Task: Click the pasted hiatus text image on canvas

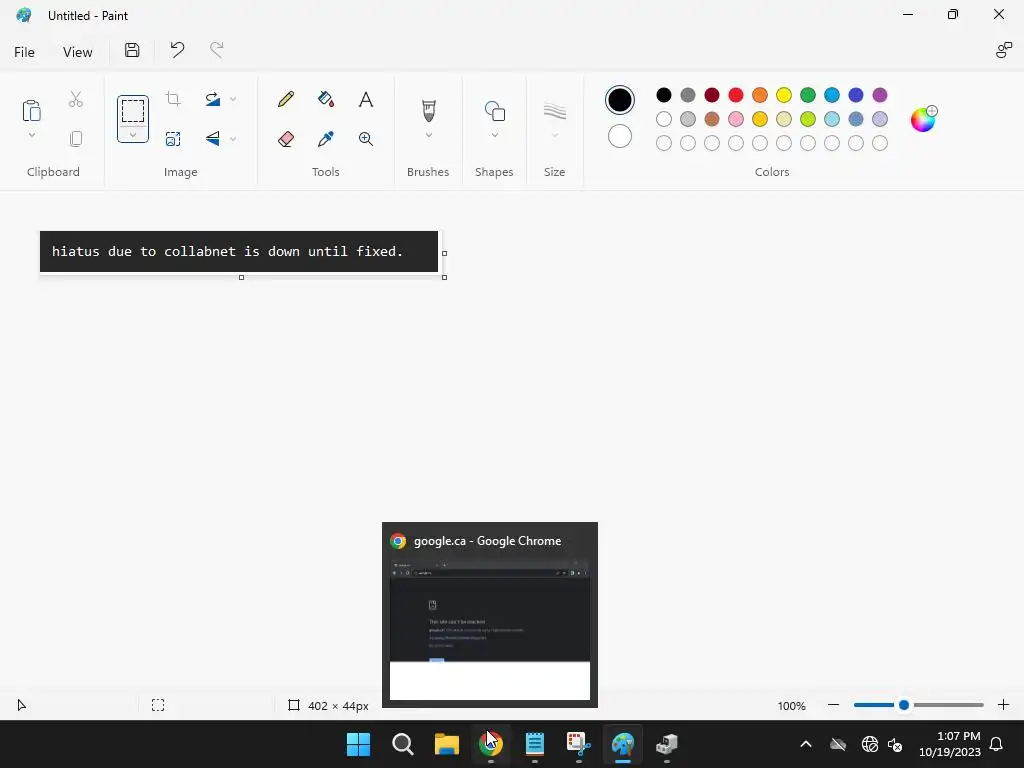Action: pos(239,251)
